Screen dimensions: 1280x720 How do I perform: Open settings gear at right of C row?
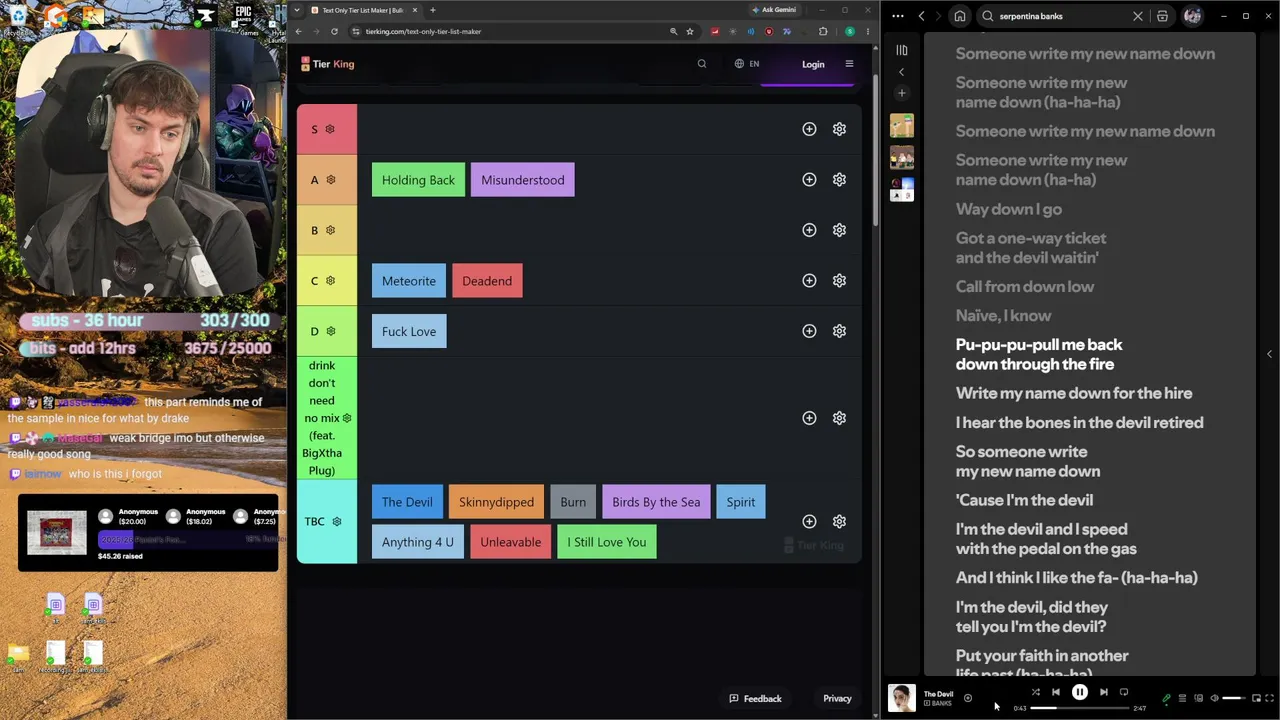[839, 281]
